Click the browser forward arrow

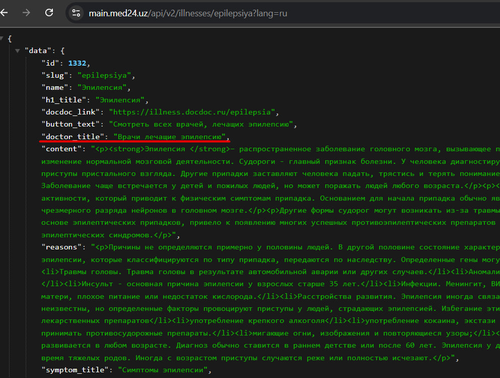(x=26, y=13)
